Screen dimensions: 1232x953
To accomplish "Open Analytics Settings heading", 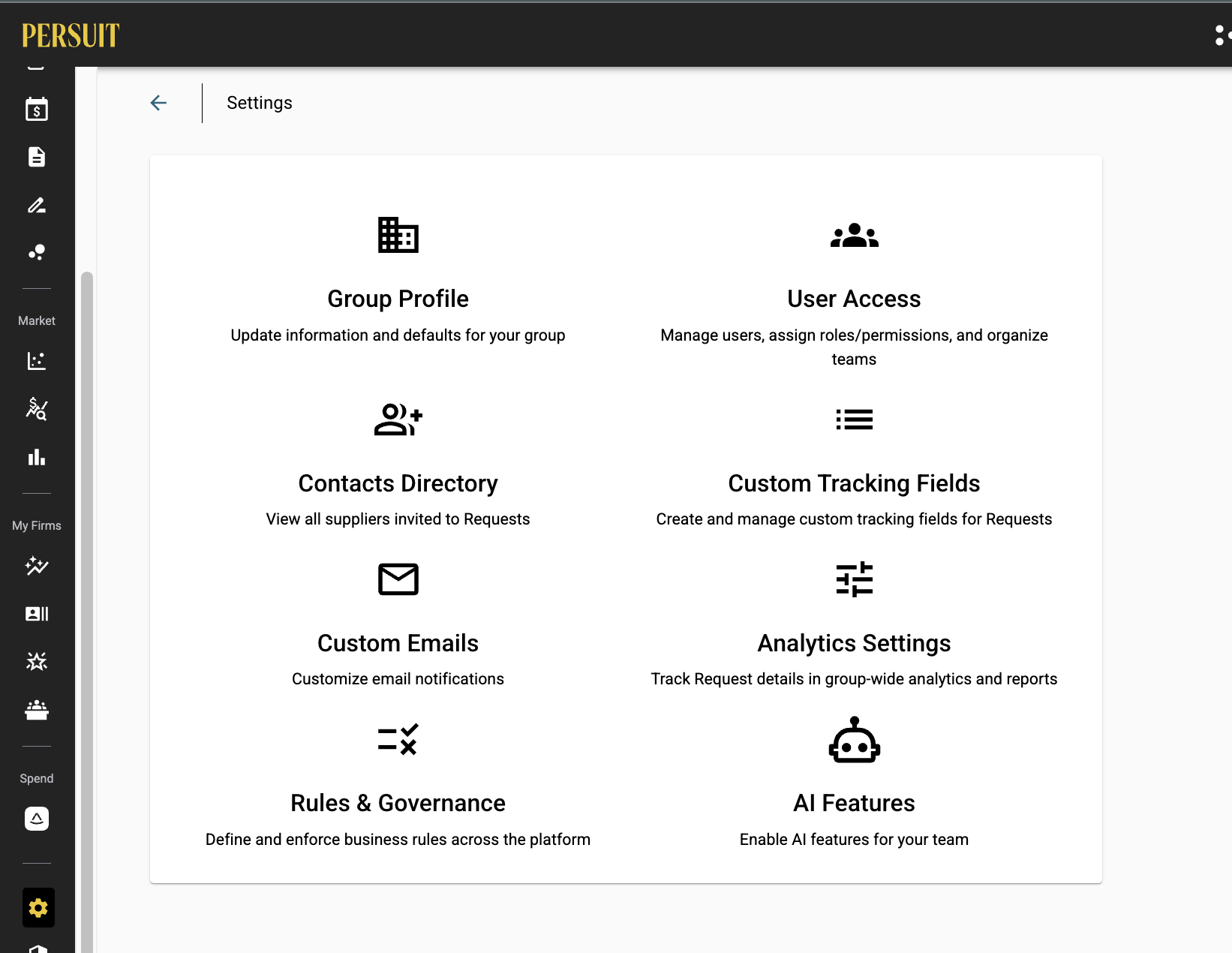I will point(855,643).
